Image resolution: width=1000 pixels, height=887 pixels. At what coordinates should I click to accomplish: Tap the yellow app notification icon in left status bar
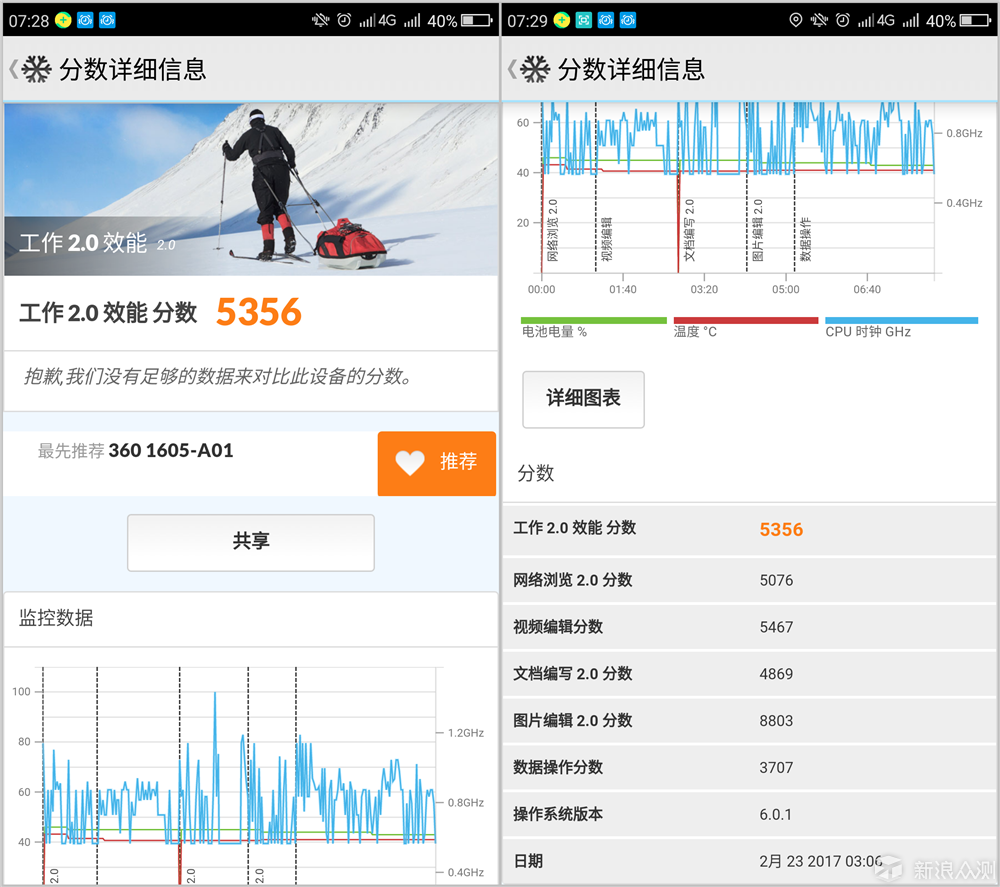pyautogui.click(x=62, y=20)
